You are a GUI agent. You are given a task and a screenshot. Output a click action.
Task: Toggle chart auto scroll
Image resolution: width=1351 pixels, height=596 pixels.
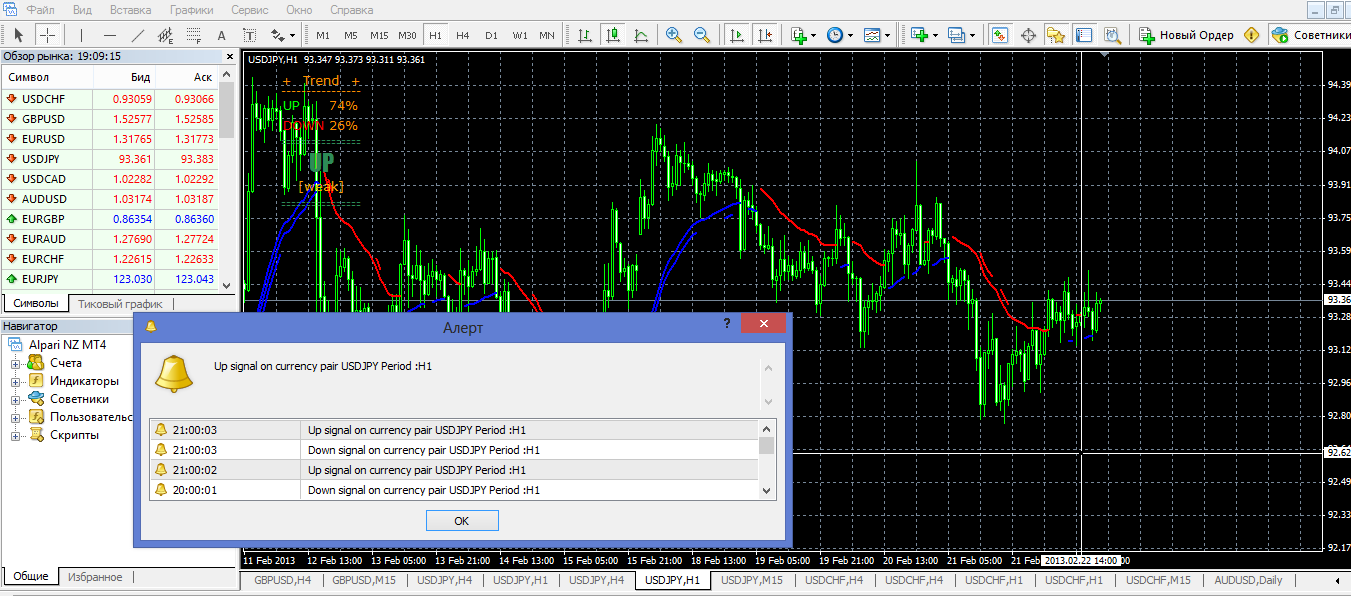pyautogui.click(x=737, y=35)
